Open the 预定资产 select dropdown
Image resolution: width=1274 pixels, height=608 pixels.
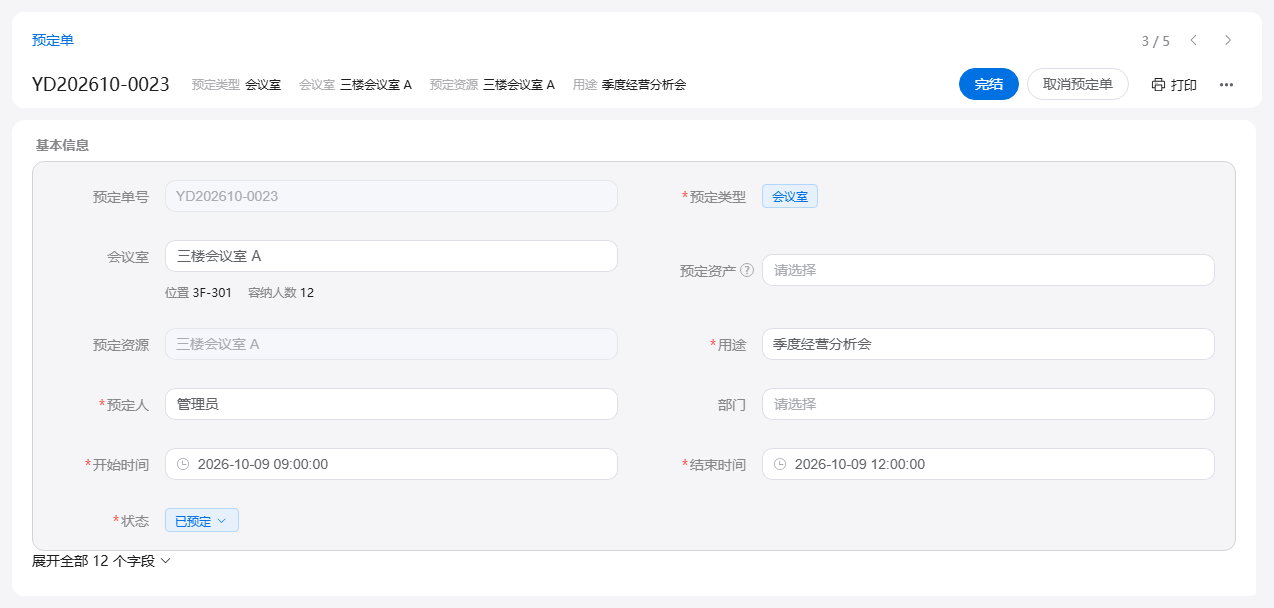(988, 270)
